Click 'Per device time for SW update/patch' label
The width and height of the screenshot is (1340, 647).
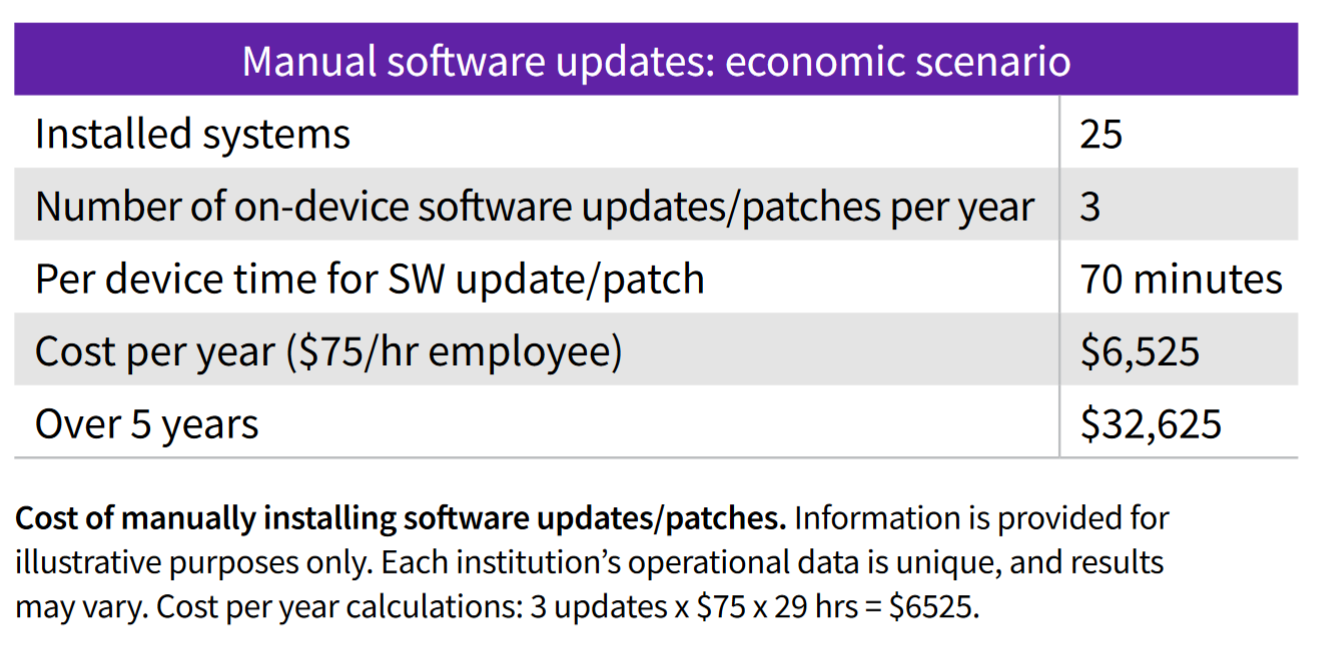click(369, 279)
